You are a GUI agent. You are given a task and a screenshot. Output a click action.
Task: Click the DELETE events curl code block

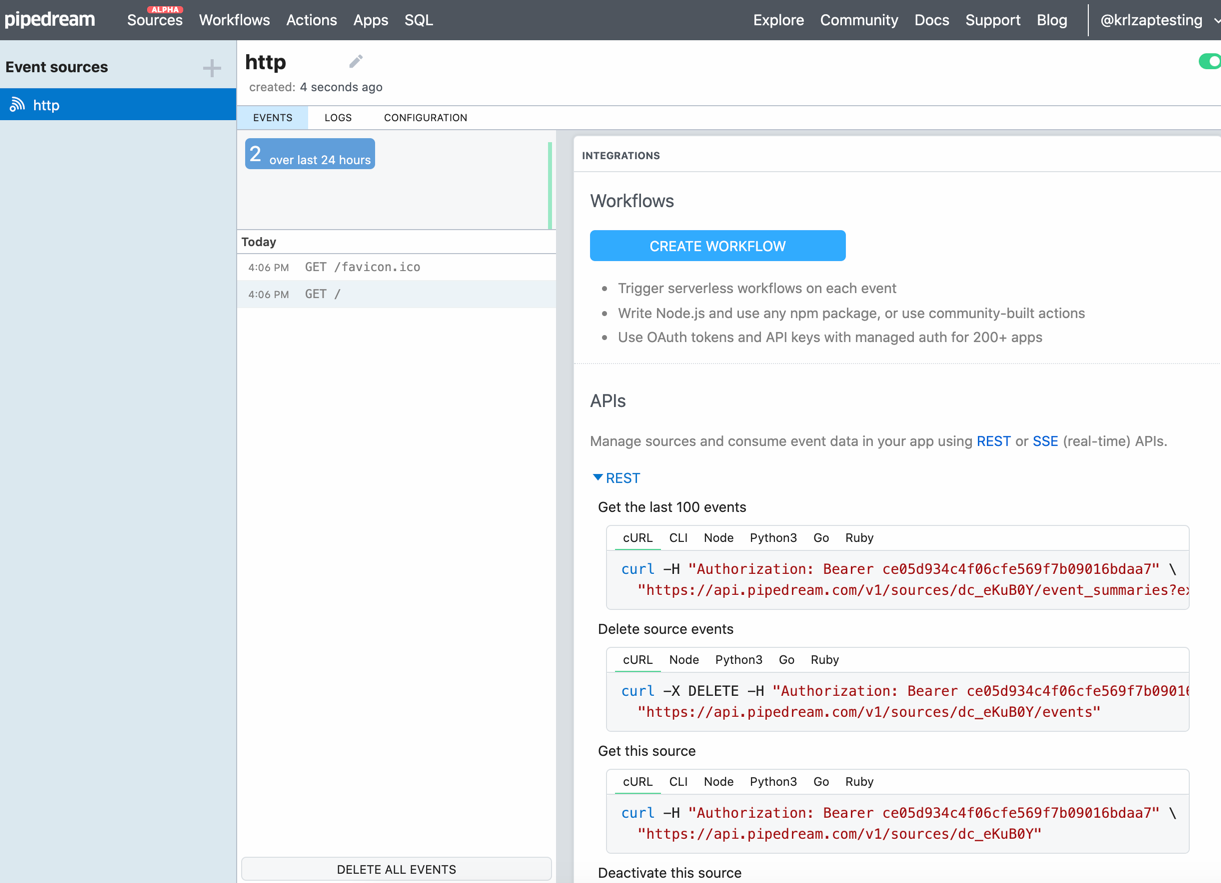[898, 702]
